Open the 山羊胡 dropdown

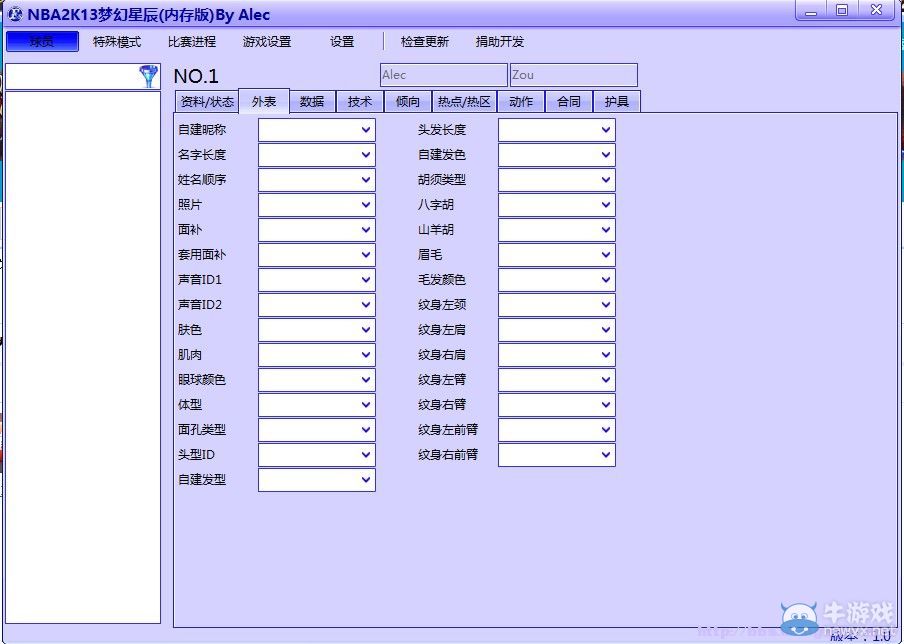coord(556,229)
